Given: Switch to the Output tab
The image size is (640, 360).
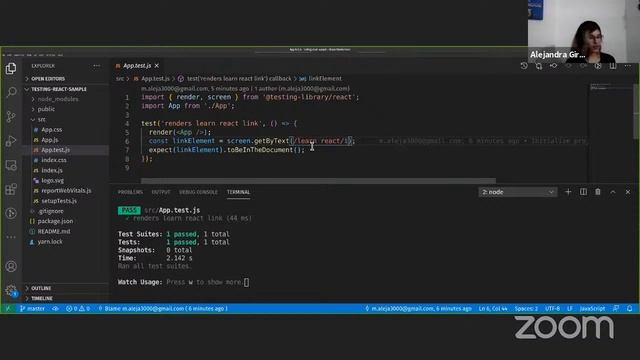Looking at the screenshot, I should click(x=161, y=192).
